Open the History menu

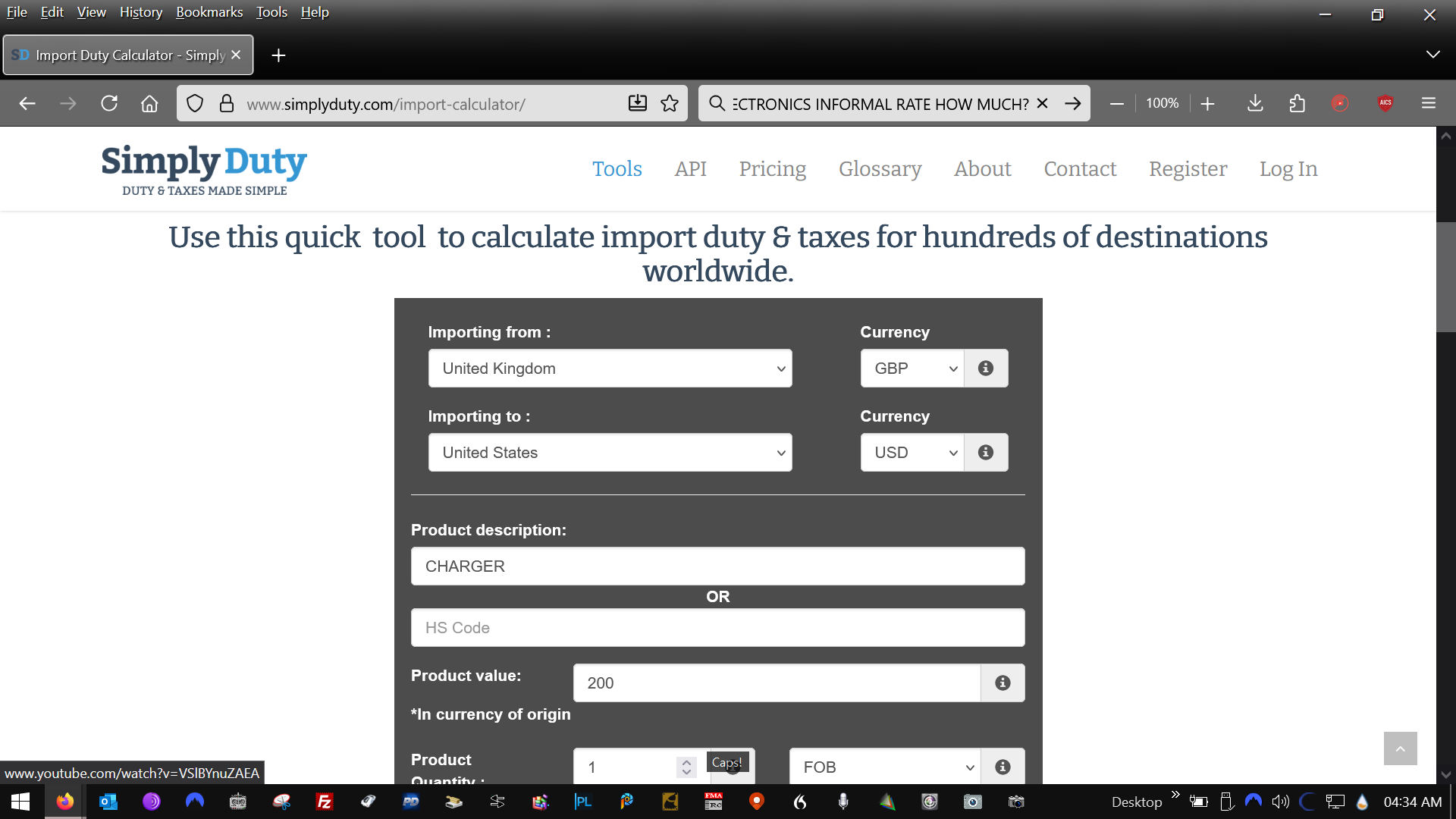(140, 12)
